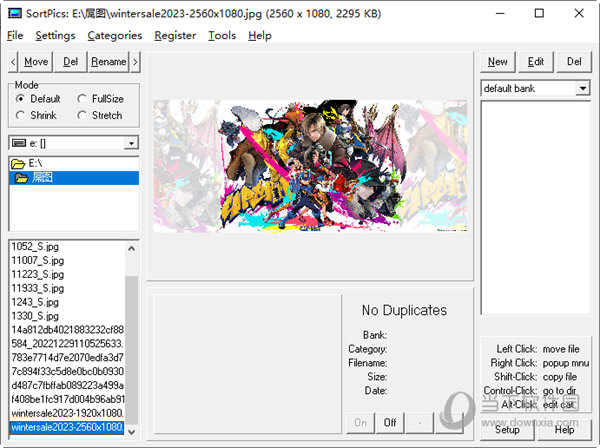Screen dimensions: 600x448
Task: Click the Rename button
Action: (x=109, y=62)
